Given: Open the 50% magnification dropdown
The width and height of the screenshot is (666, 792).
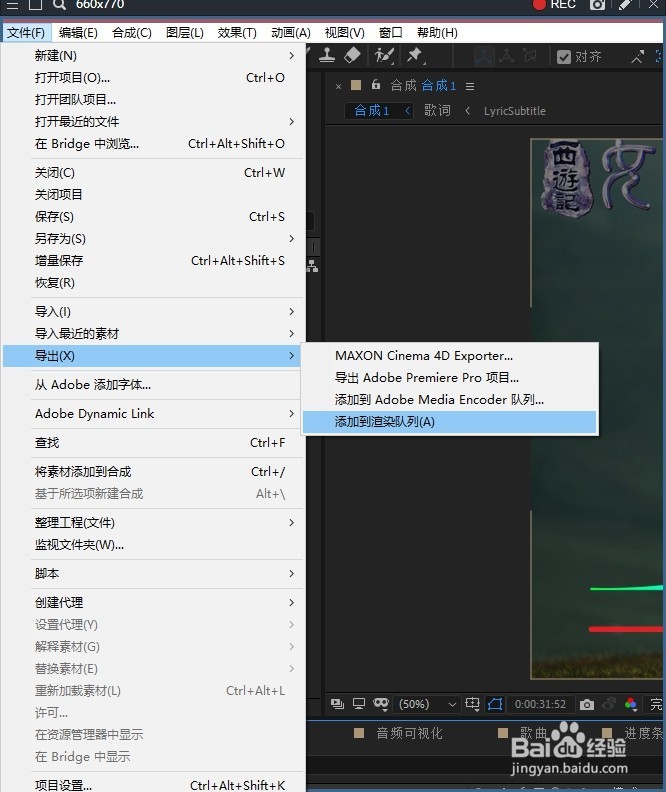Looking at the screenshot, I should [427, 704].
